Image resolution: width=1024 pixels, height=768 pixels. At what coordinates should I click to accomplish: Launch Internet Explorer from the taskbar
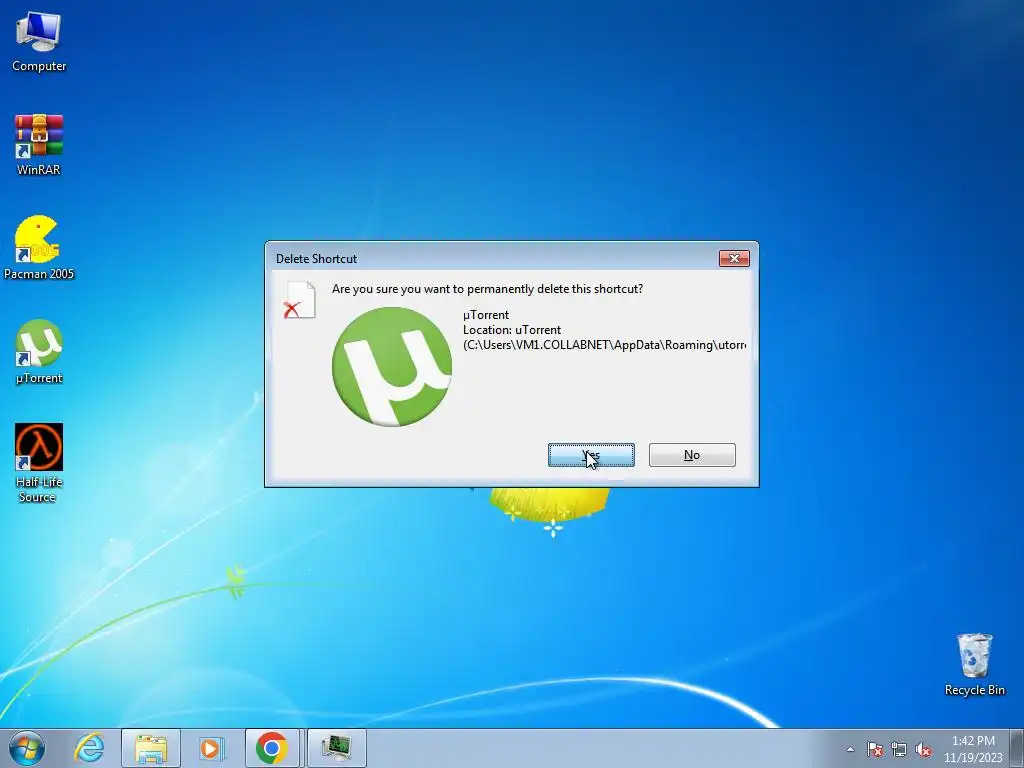coord(89,748)
